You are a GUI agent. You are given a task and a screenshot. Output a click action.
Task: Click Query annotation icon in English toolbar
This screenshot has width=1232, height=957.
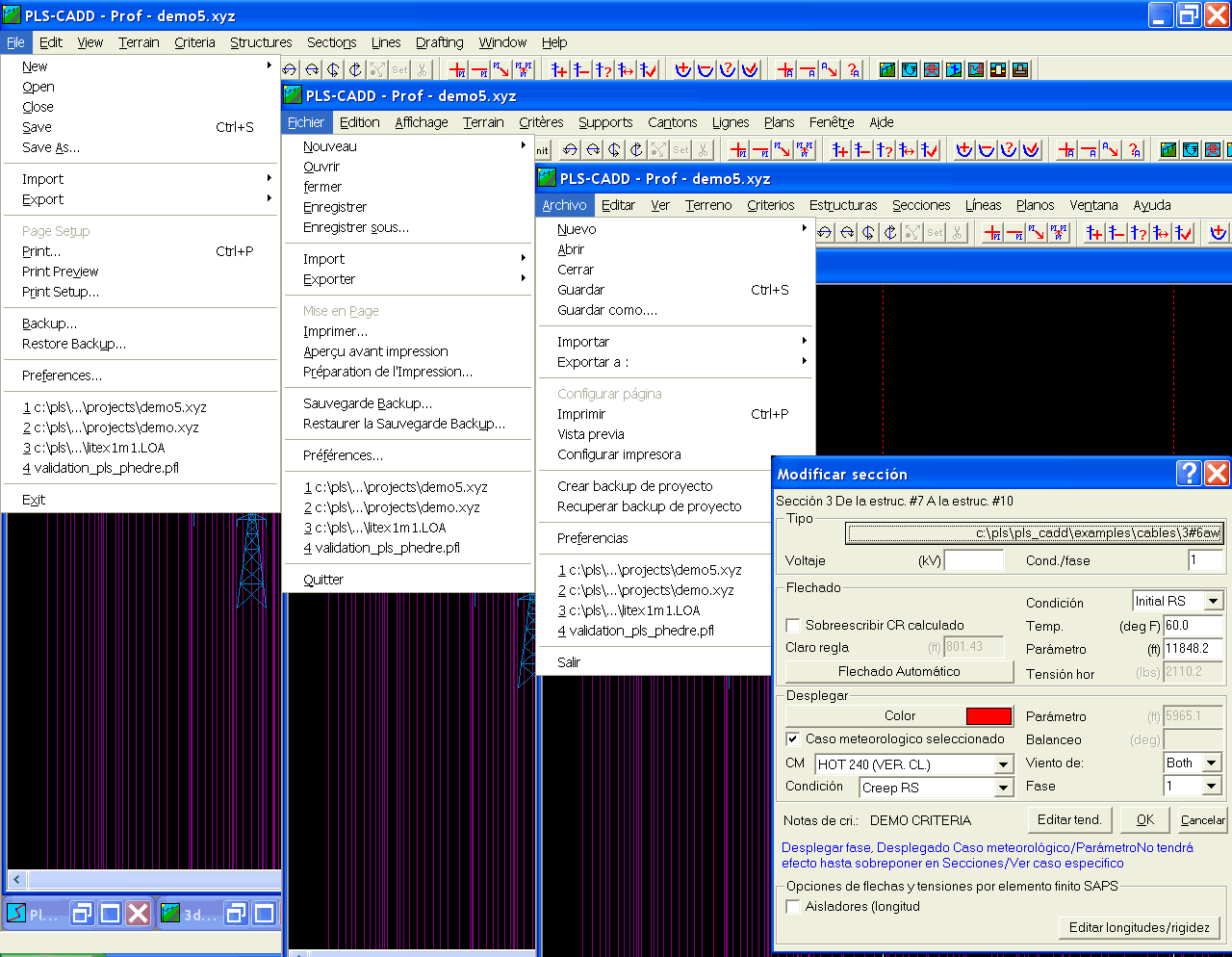[x=852, y=69]
